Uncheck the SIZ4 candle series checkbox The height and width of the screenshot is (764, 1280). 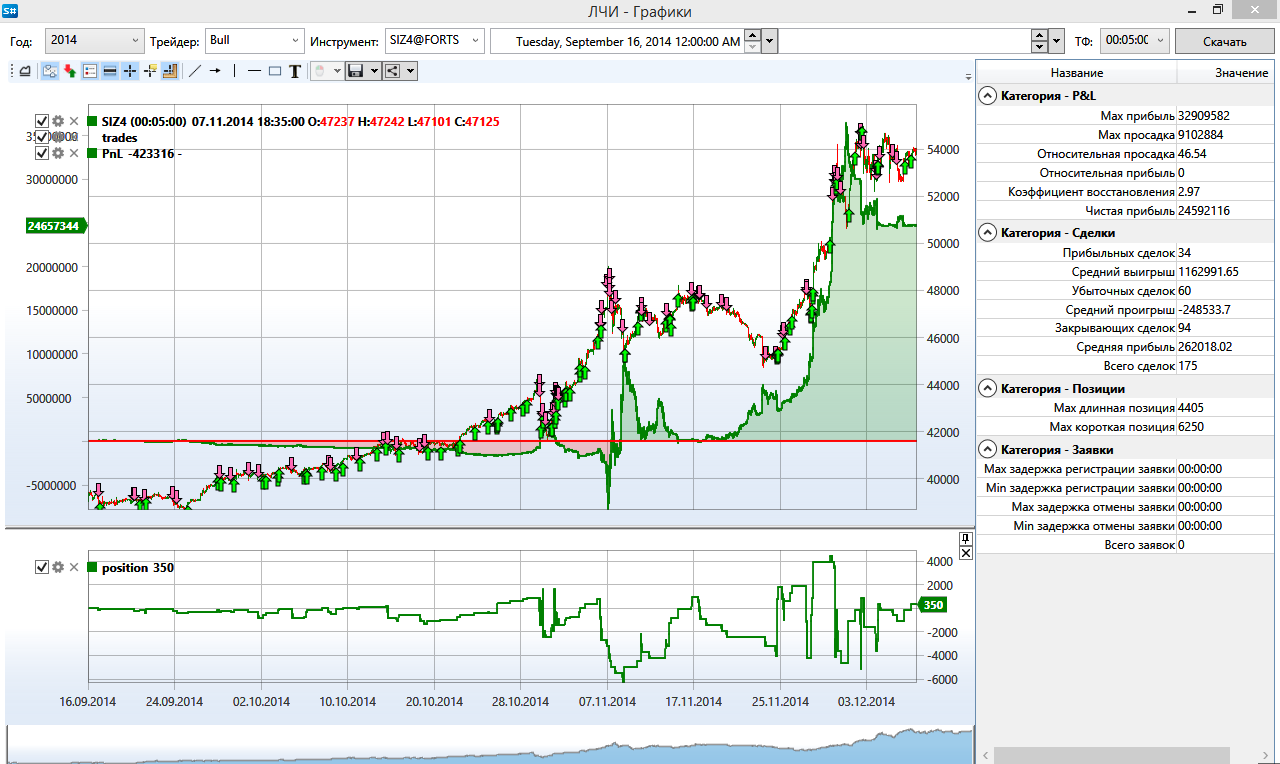42,121
